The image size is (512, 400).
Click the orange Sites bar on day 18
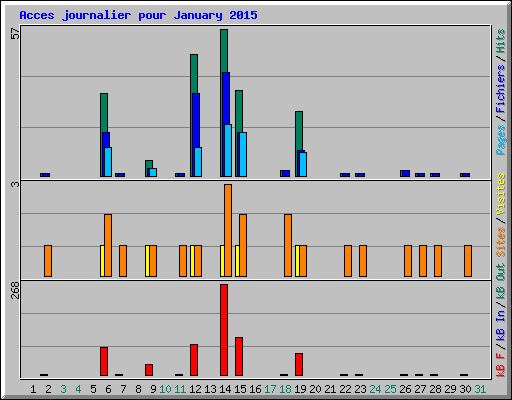(288, 245)
